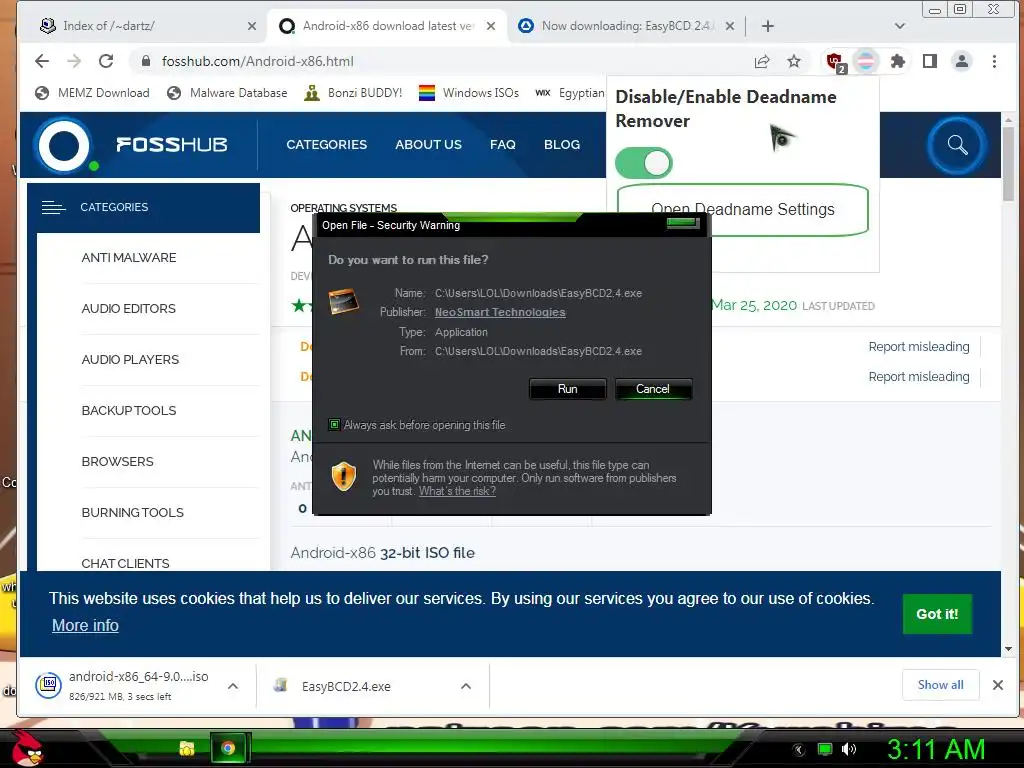Select BURNING TOOLS category
This screenshot has width=1024, height=768.
point(133,513)
